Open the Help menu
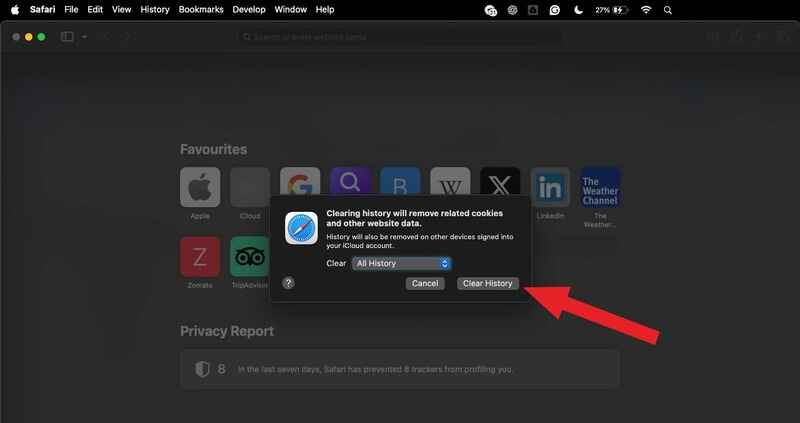800x423 pixels. pyautogui.click(x=324, y=10)
